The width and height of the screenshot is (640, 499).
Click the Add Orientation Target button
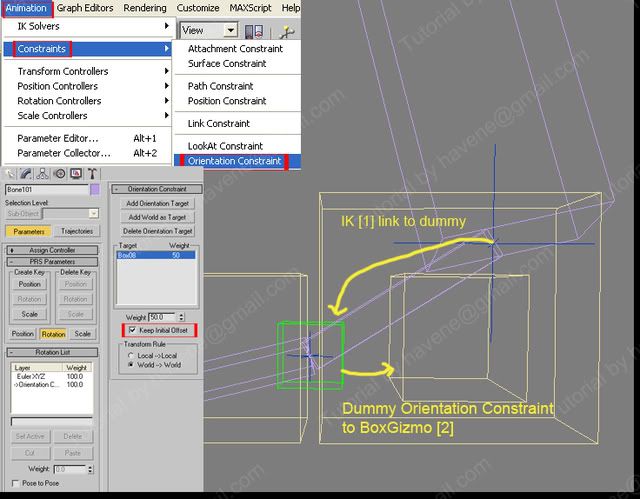[x=158, y=204]
